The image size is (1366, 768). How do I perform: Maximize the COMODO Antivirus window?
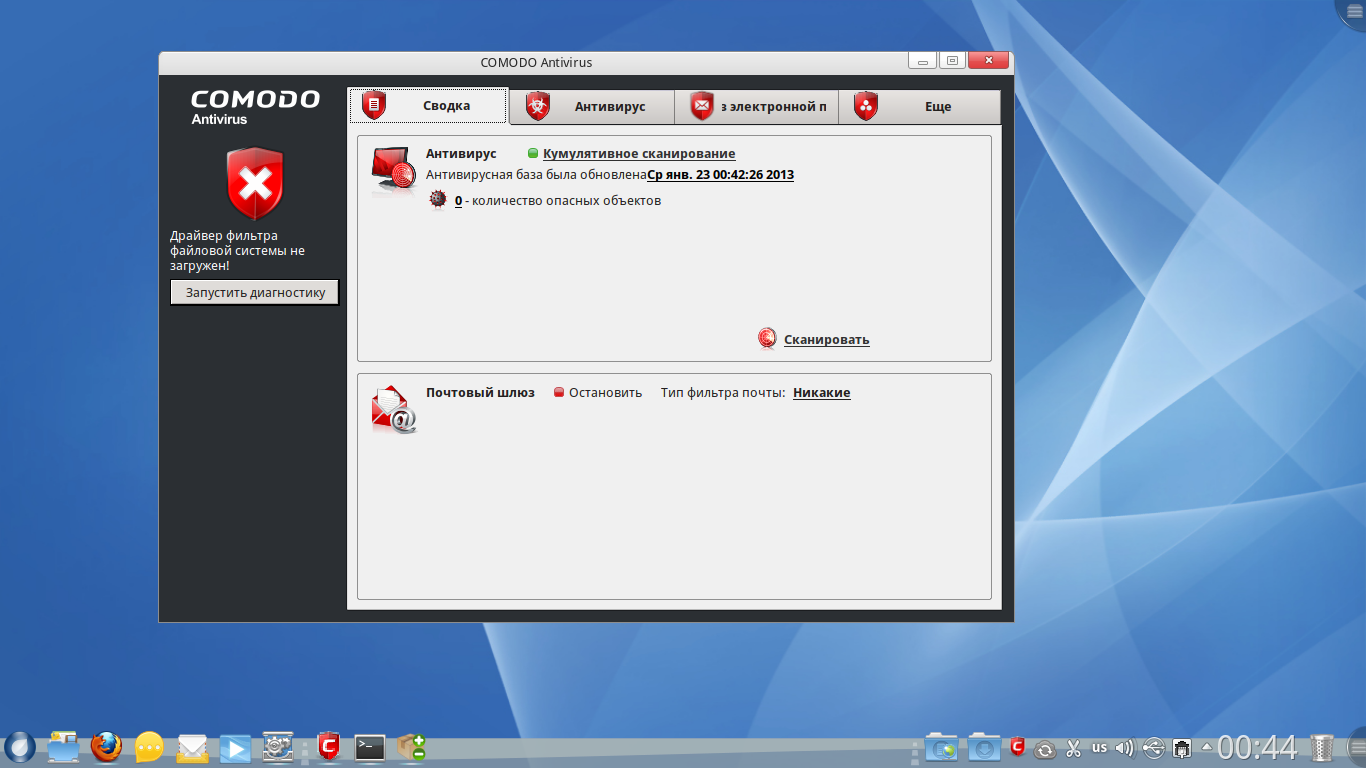[x=952, y=61]
